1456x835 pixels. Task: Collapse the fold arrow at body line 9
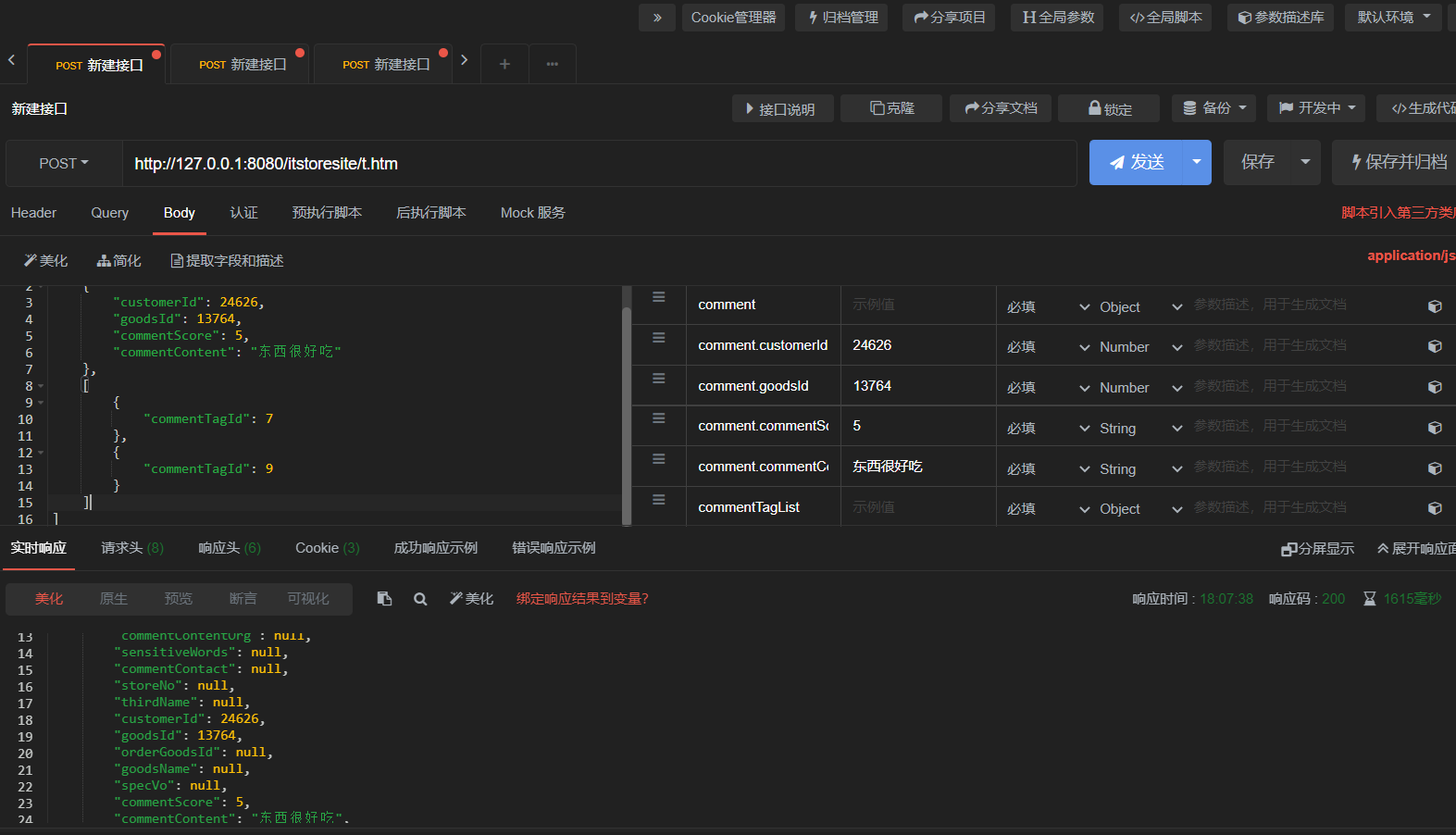coord(41,403)
